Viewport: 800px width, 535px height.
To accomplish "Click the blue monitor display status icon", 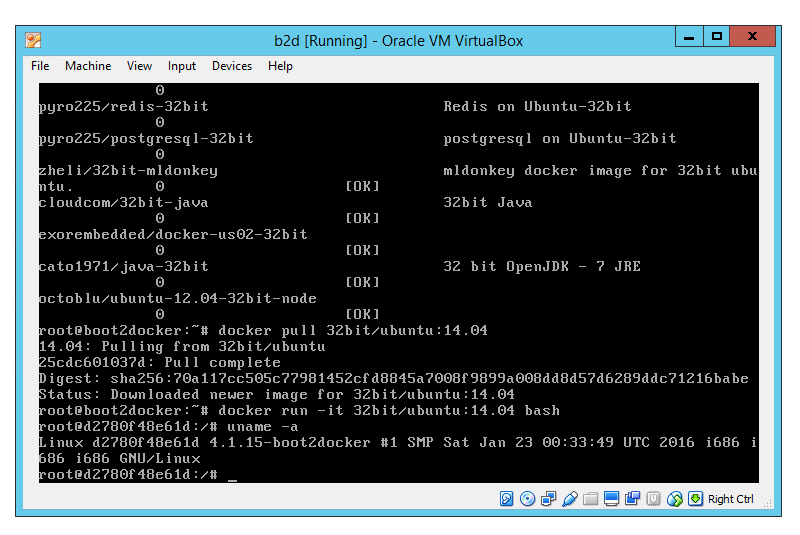I will click(611, 498).
